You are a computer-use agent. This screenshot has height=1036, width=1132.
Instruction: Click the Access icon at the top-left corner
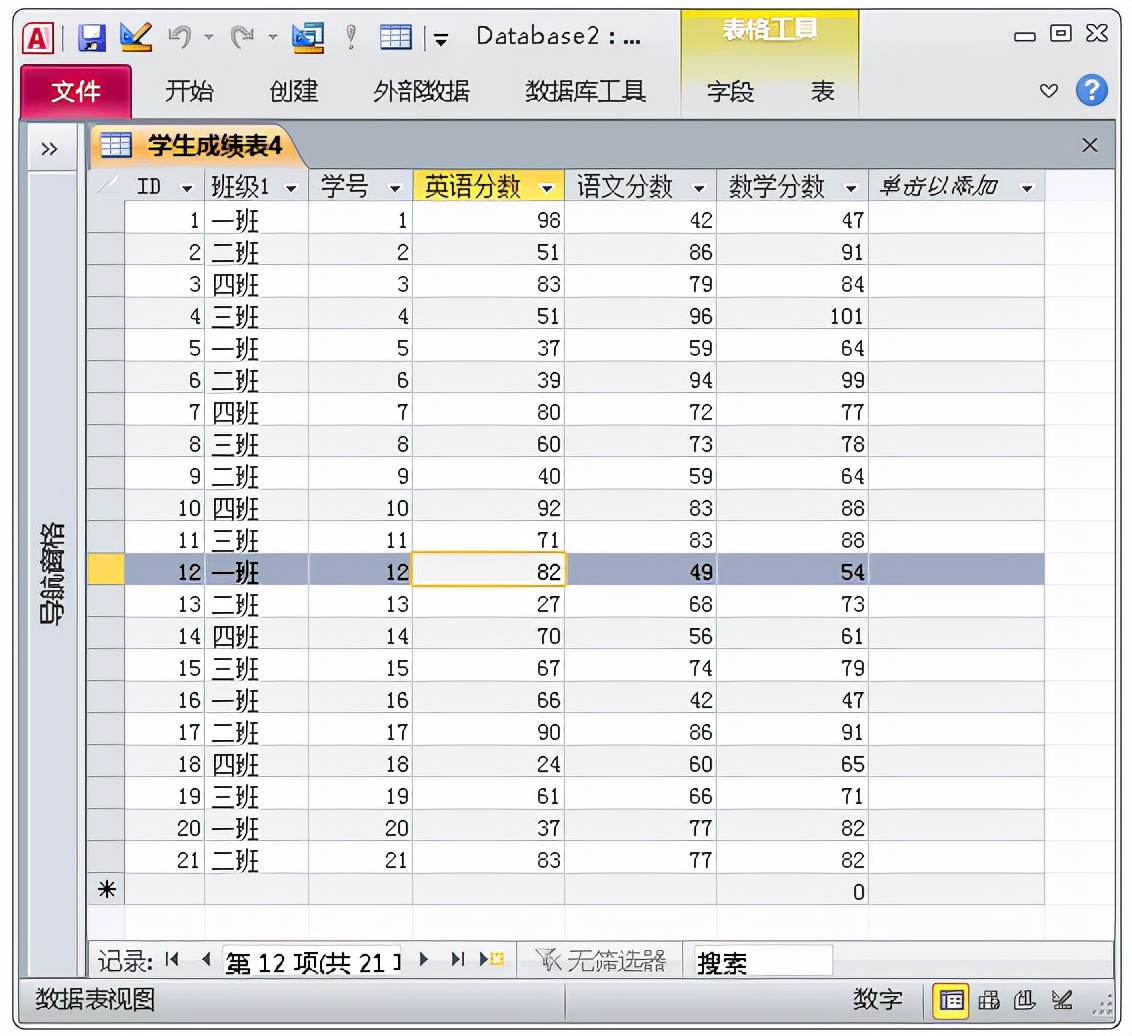click(36, 35)
